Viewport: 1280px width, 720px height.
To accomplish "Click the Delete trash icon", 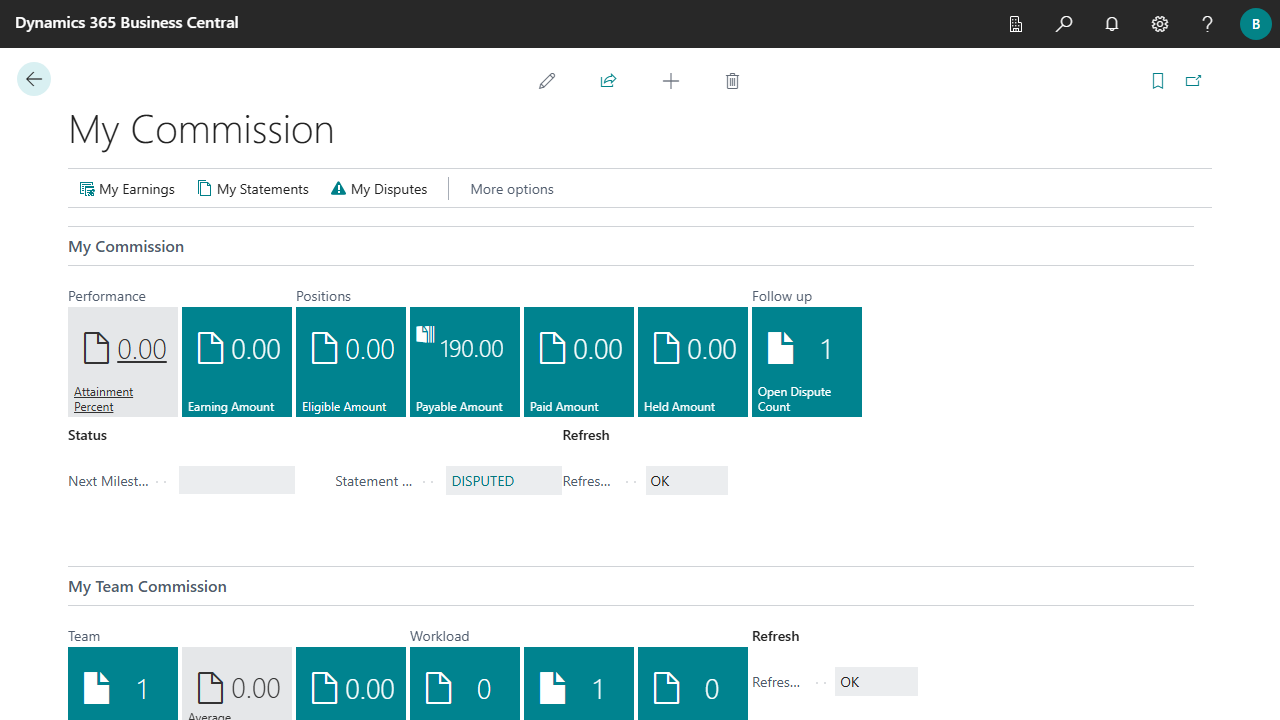I will [732, 81].
